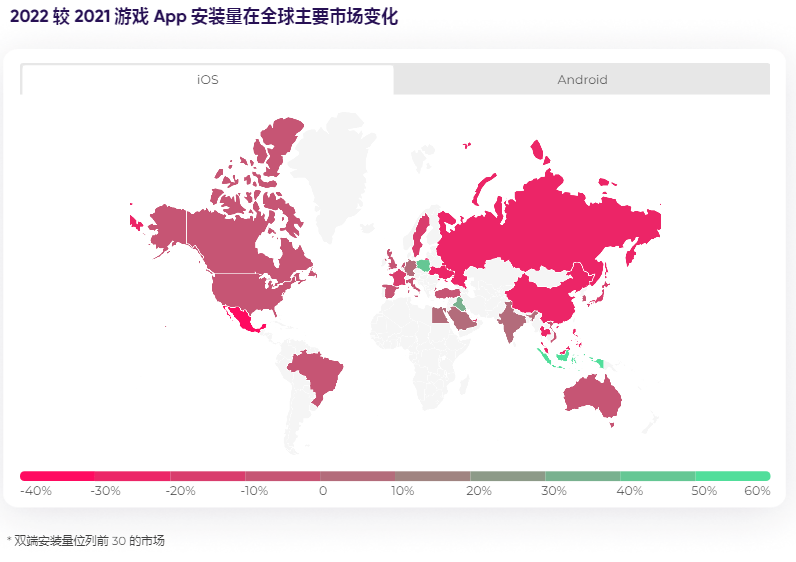Click the 20% to 30% legend segment

(x=508, y=476)
